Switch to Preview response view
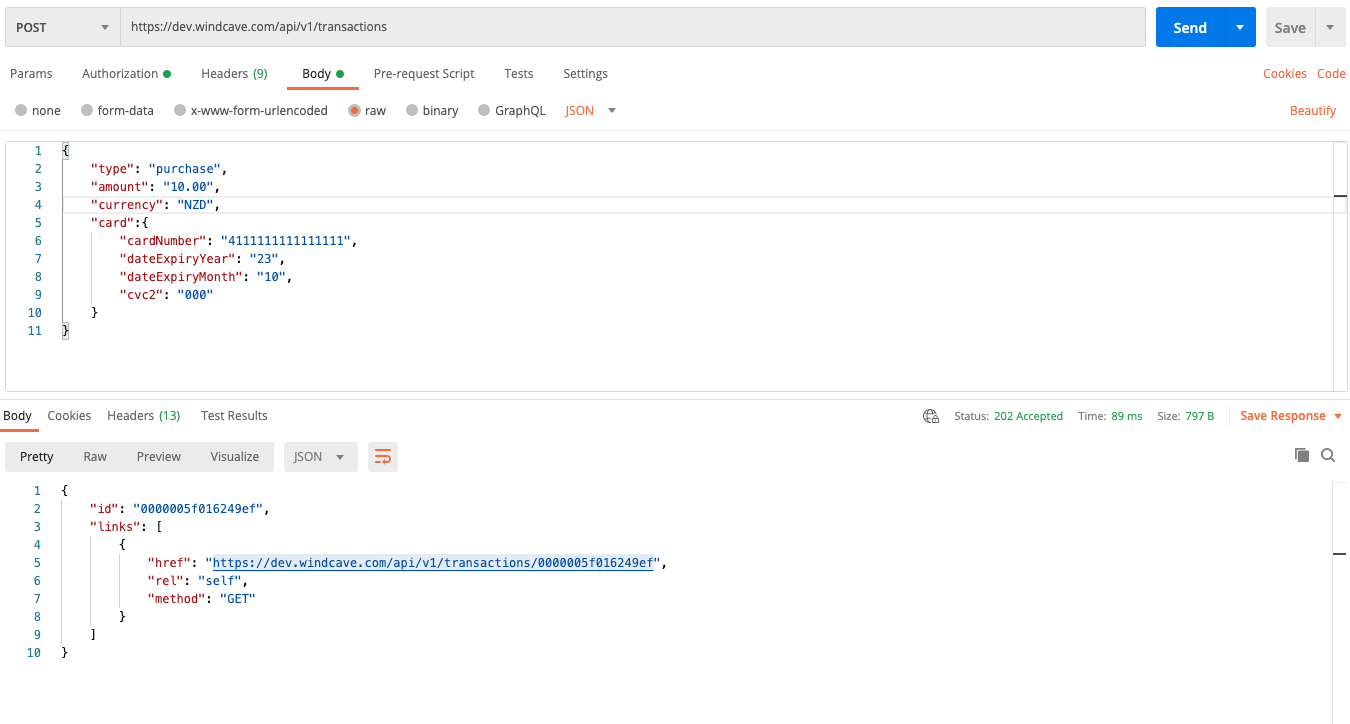1350x724 pixels. click(x=159, y=457)
